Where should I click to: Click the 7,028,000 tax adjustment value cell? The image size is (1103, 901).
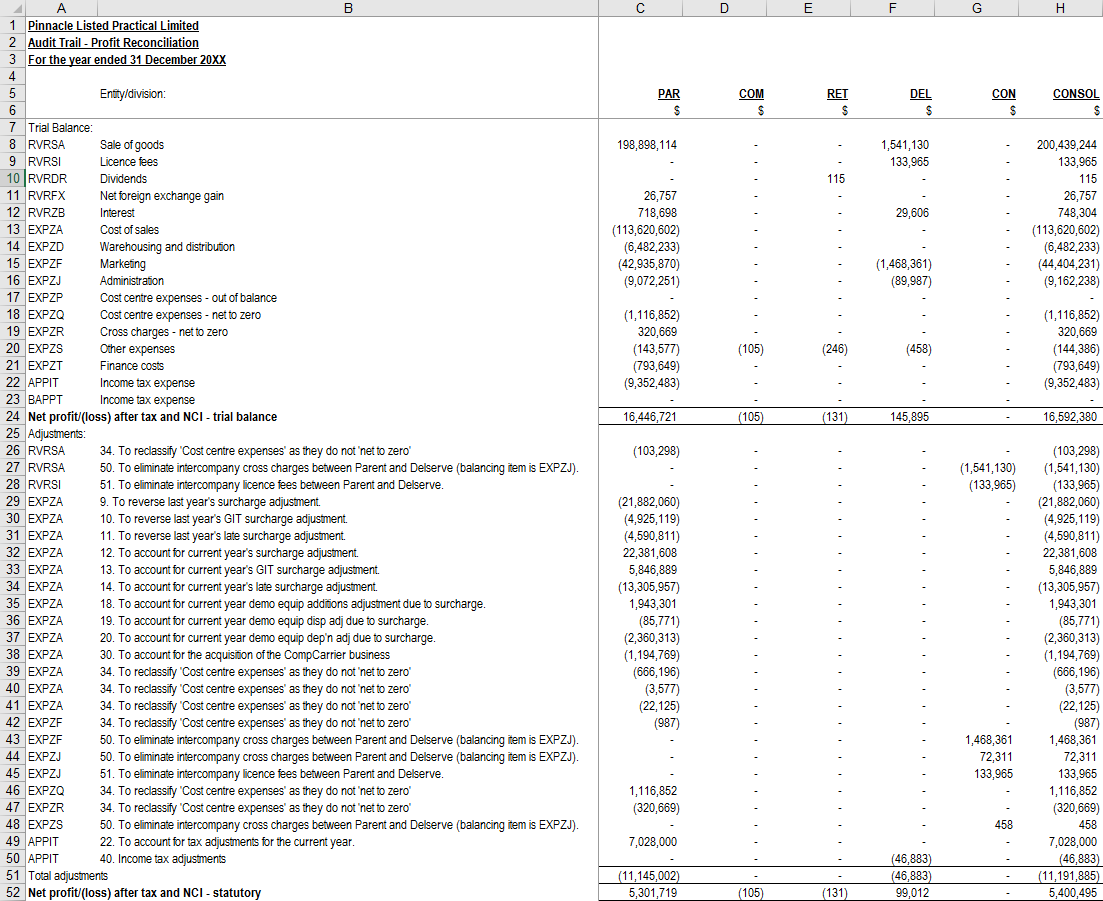[640, 841]
